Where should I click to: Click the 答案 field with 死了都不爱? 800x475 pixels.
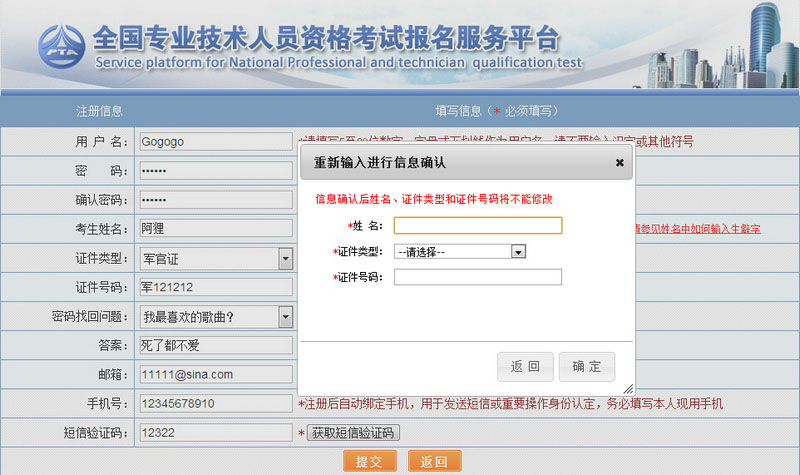click(x=214, y=346)
